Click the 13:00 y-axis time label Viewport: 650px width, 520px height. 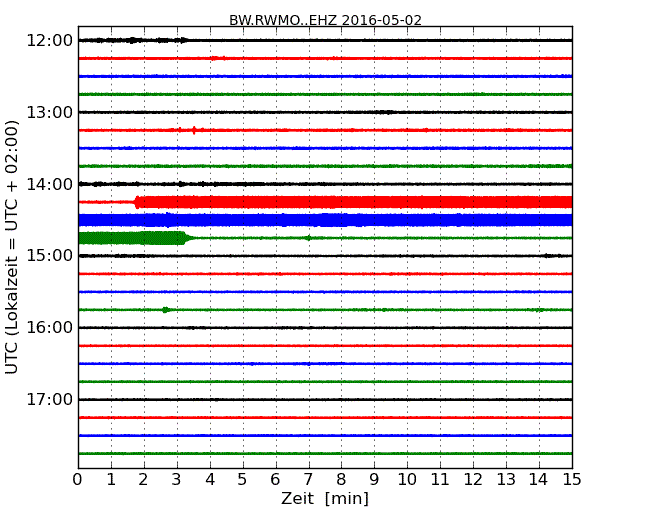point(49,112)
